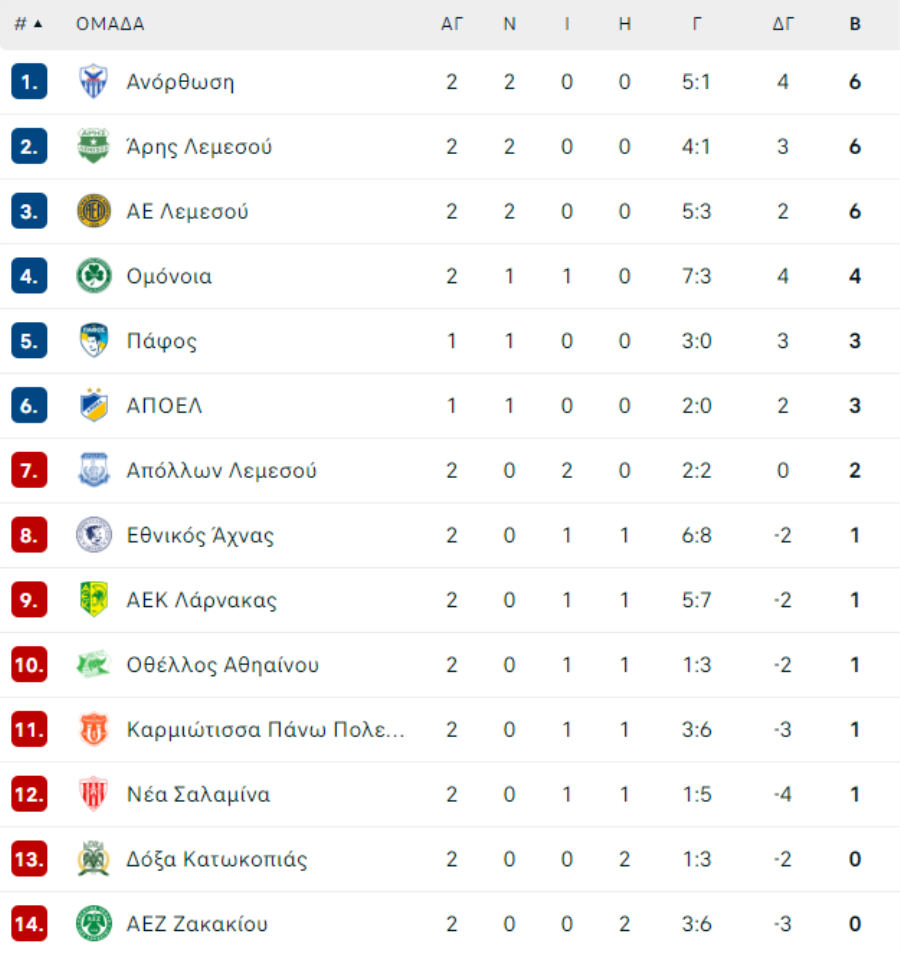The height and width of the screenshot is (953, 900).
Task: Open the Δόξα Κατωκοπιάς team link
Action: coord(216,859)
